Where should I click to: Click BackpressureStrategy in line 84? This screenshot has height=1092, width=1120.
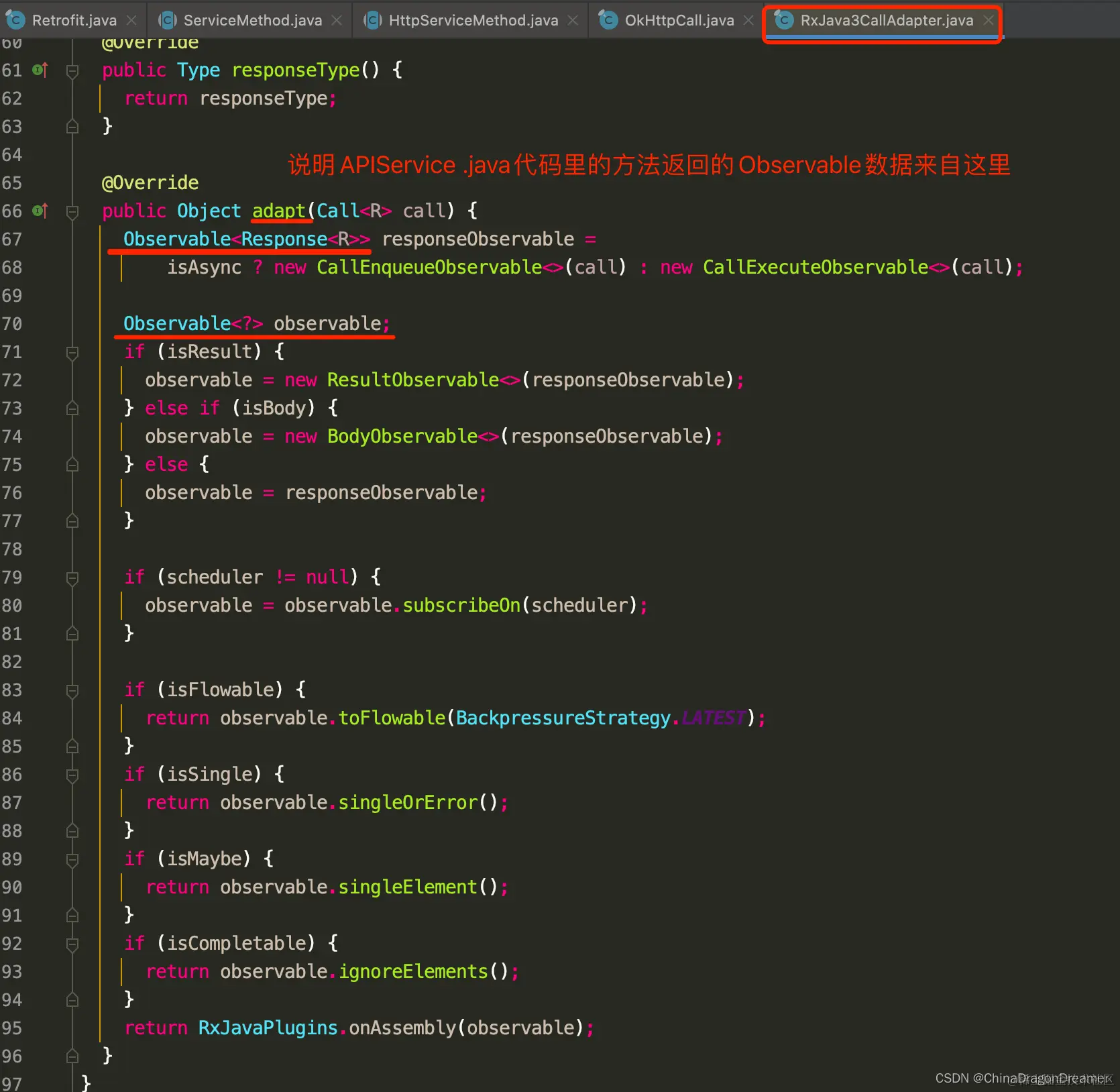pos(563,718)
